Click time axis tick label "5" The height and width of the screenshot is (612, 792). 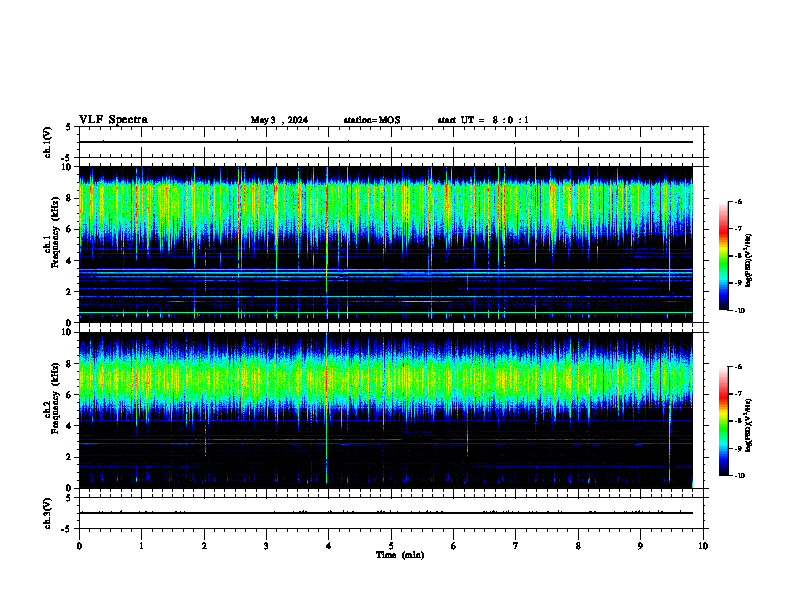(391, 546)
